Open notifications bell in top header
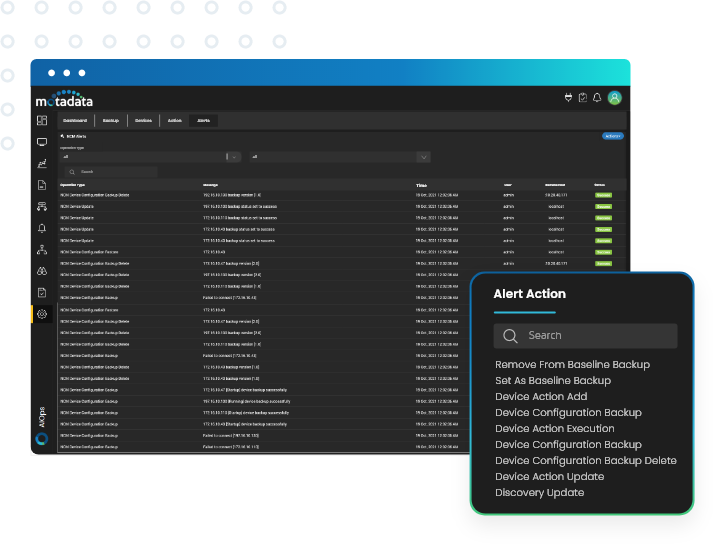This screenshot has width=725, height=556. point(597,98)
